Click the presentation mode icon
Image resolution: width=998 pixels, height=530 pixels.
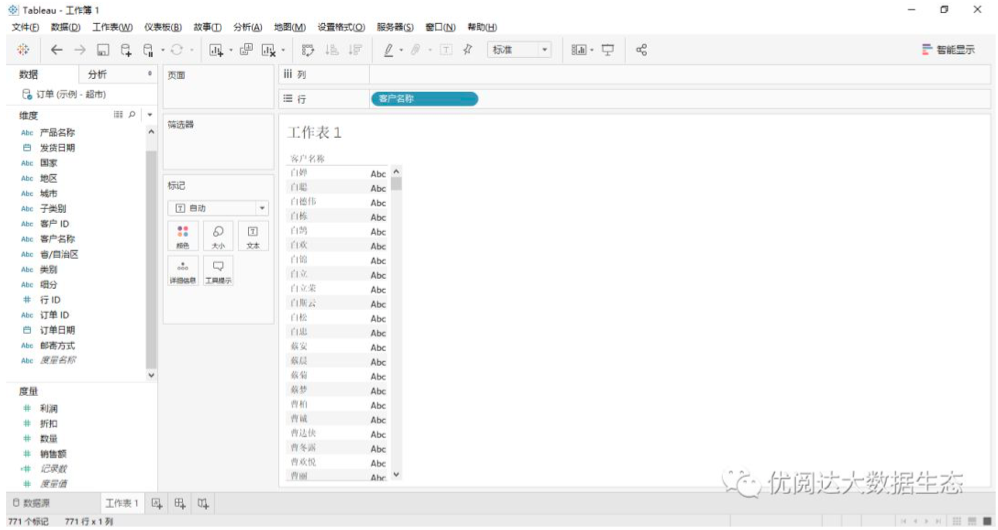pyautogui.click(x=608, y=50)
